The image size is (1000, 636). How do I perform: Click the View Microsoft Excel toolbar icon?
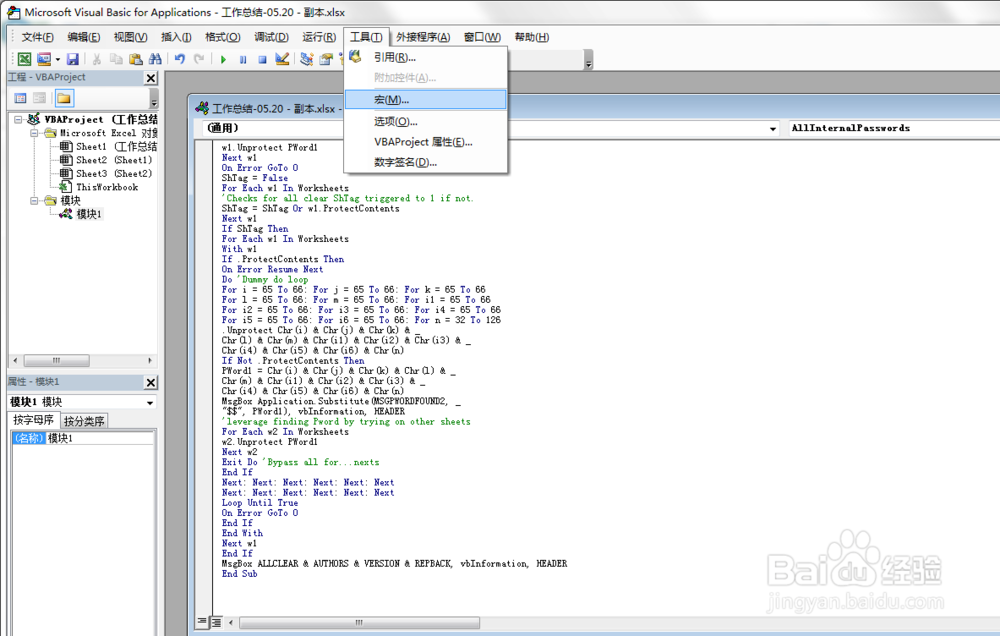pos(24,59)
